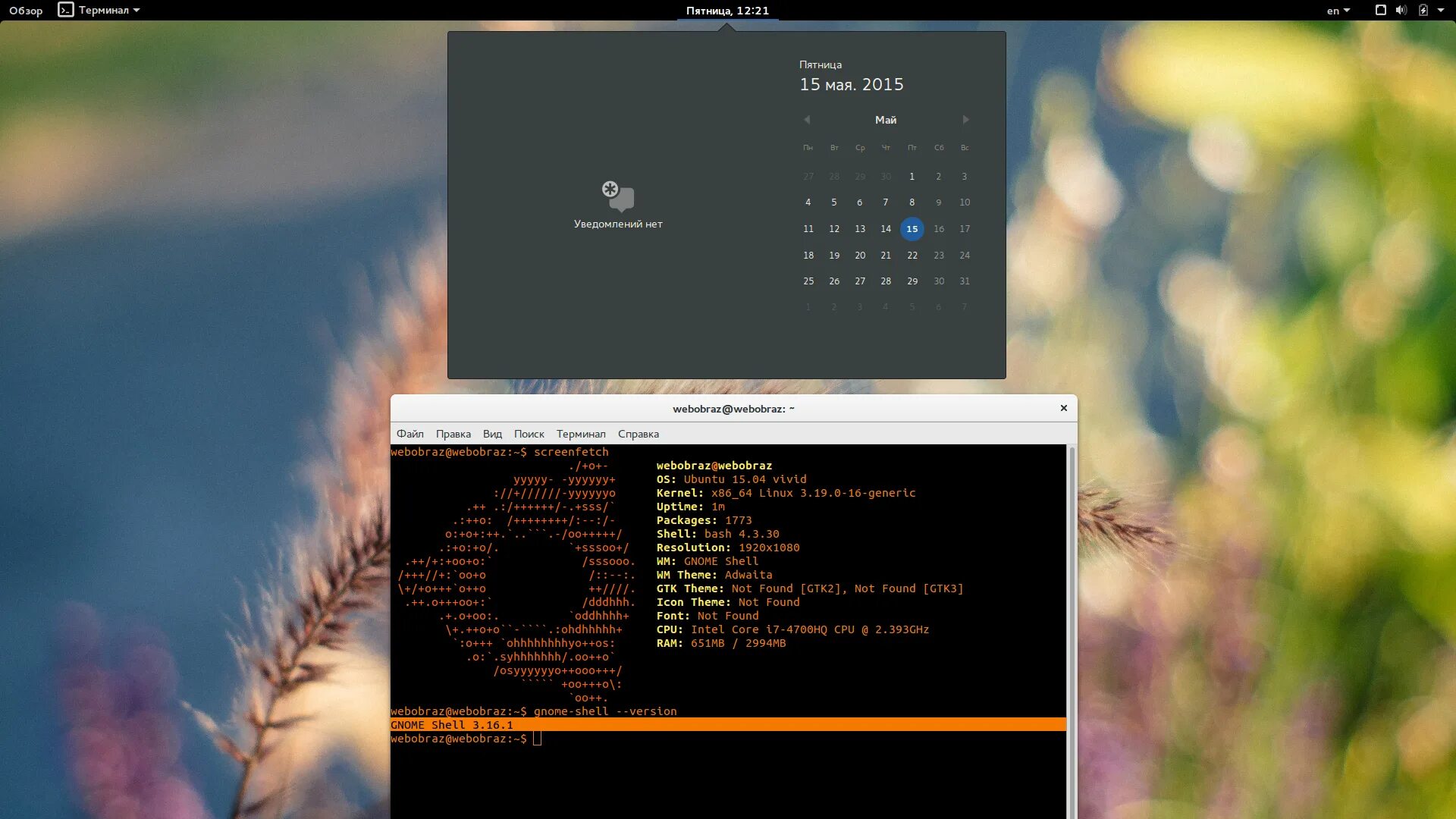Click the Обзор activities button

coord(26,11)
